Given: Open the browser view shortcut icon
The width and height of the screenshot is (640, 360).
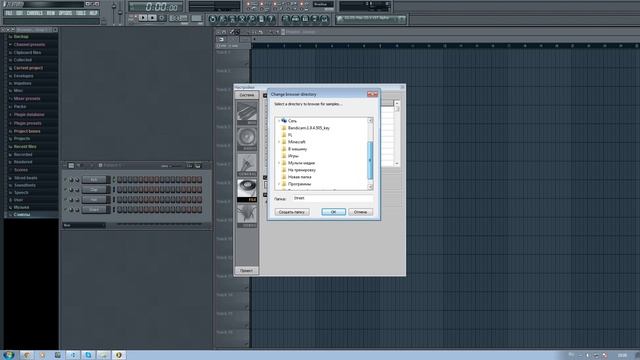Looking at the screenshot, I should click(315, 19).
